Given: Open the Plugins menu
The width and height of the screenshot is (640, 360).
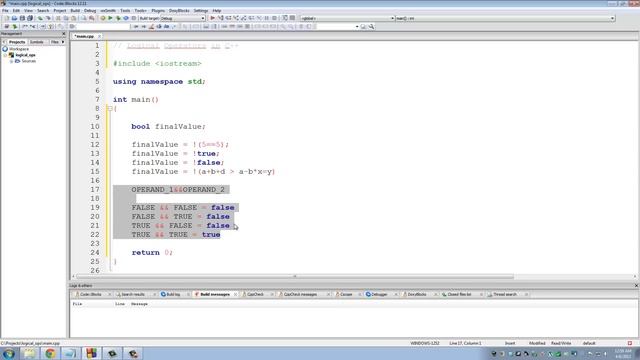Looking at the screenshot, I should coord(158,11).
